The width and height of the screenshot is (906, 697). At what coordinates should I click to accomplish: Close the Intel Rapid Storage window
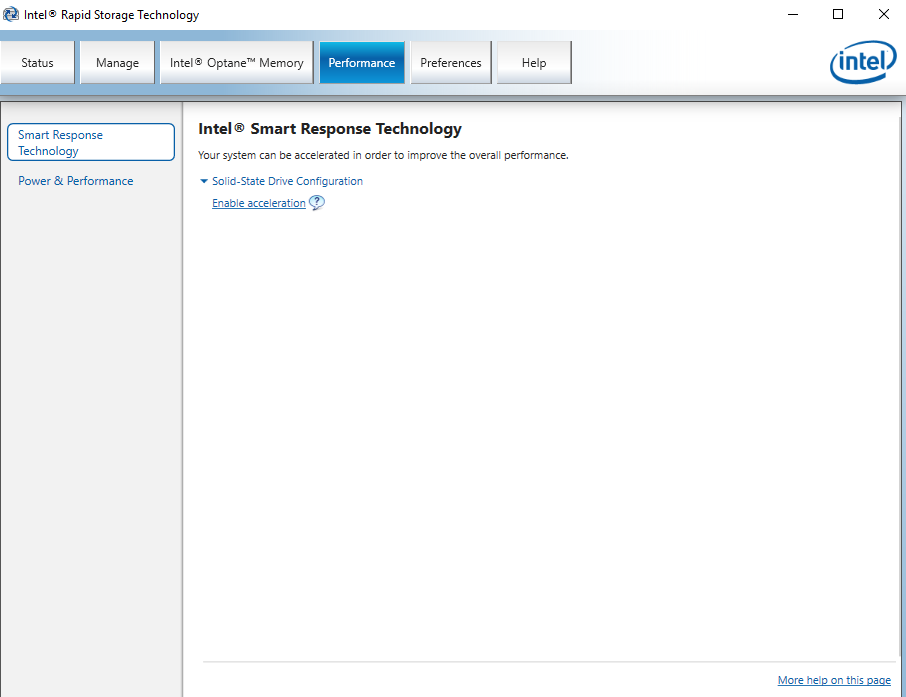pyautogui.click(x=883, y=14)
